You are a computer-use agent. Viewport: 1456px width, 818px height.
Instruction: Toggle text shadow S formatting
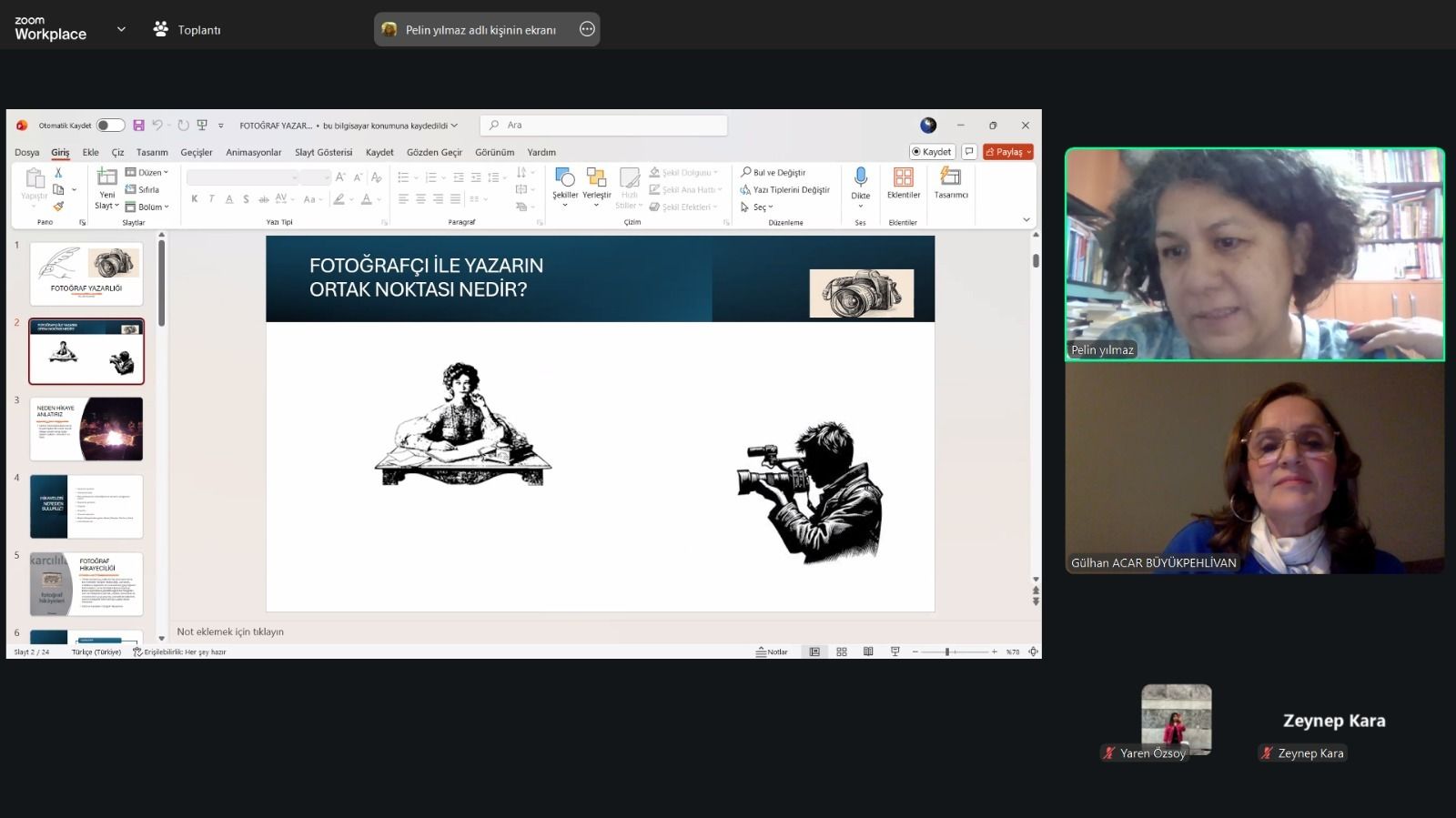246,198
